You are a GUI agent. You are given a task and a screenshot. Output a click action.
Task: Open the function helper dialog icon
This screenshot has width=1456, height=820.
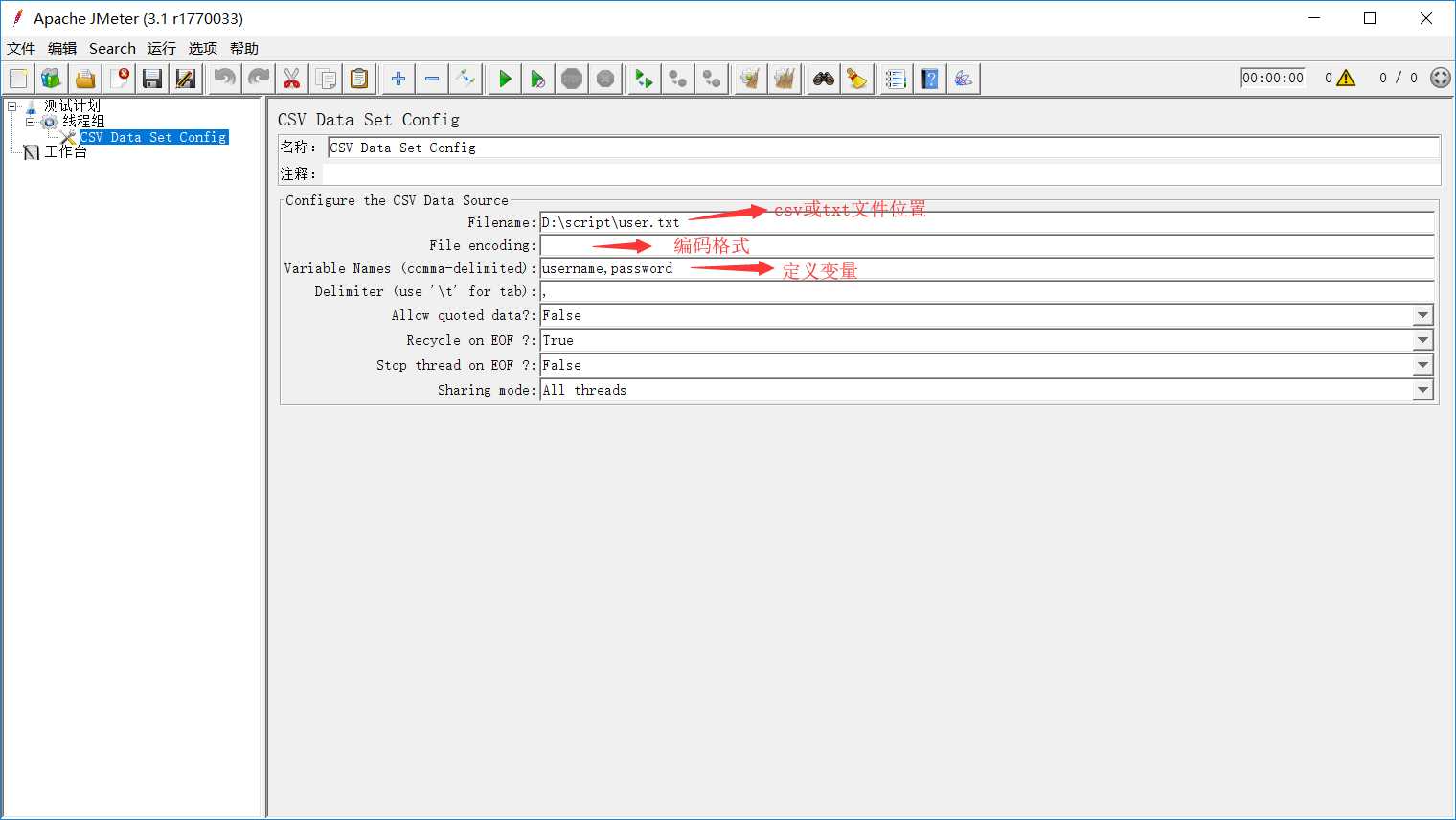coord(896,79)
